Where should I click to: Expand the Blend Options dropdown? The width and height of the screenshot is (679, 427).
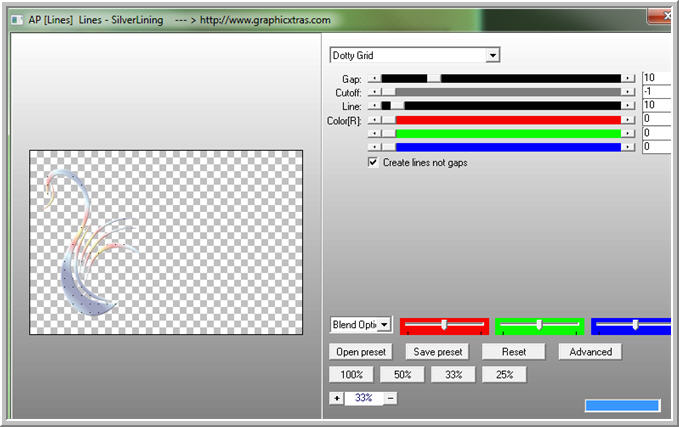coord(384,324)
